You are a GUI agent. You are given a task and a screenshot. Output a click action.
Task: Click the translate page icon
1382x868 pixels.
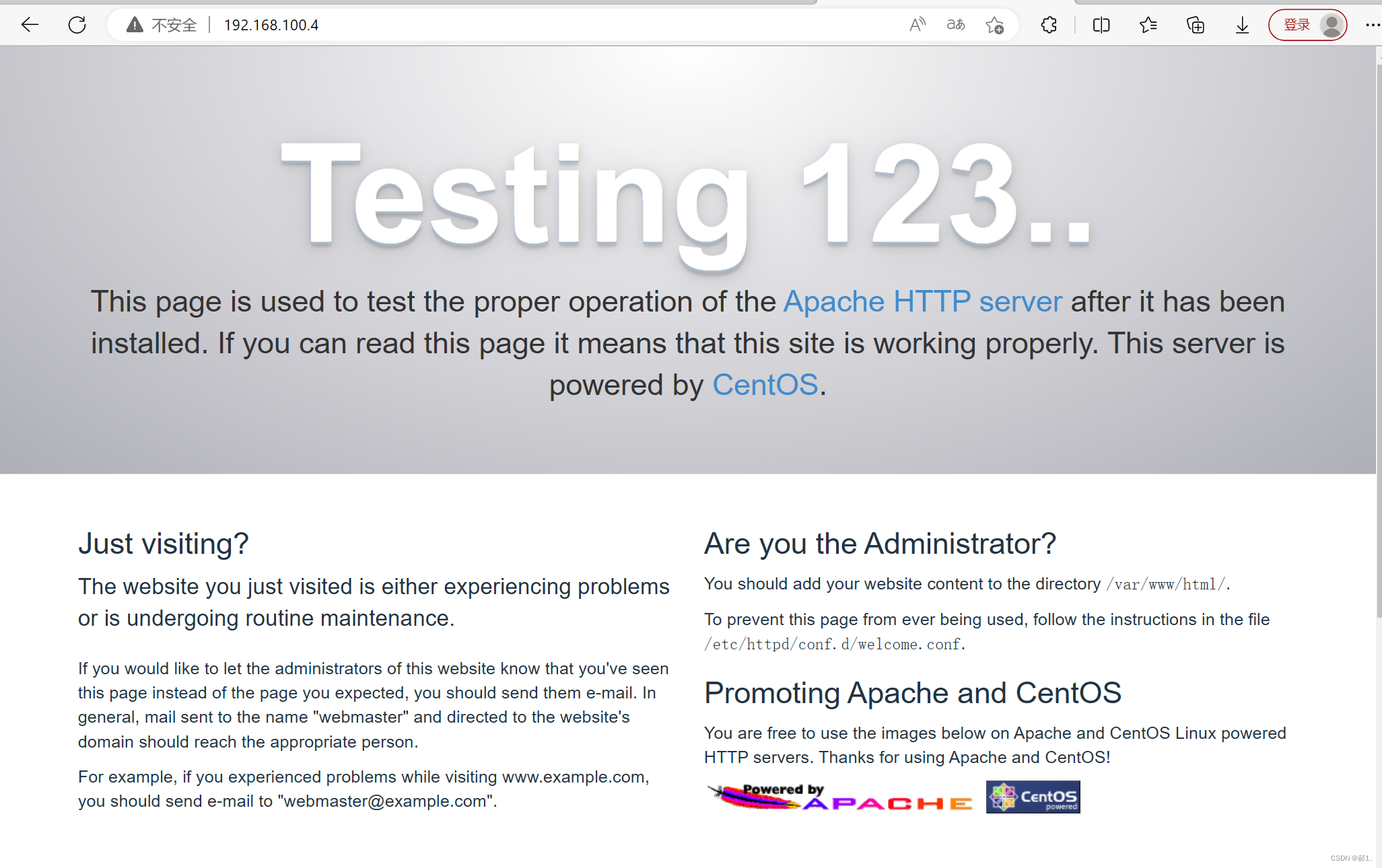[955, 26]
